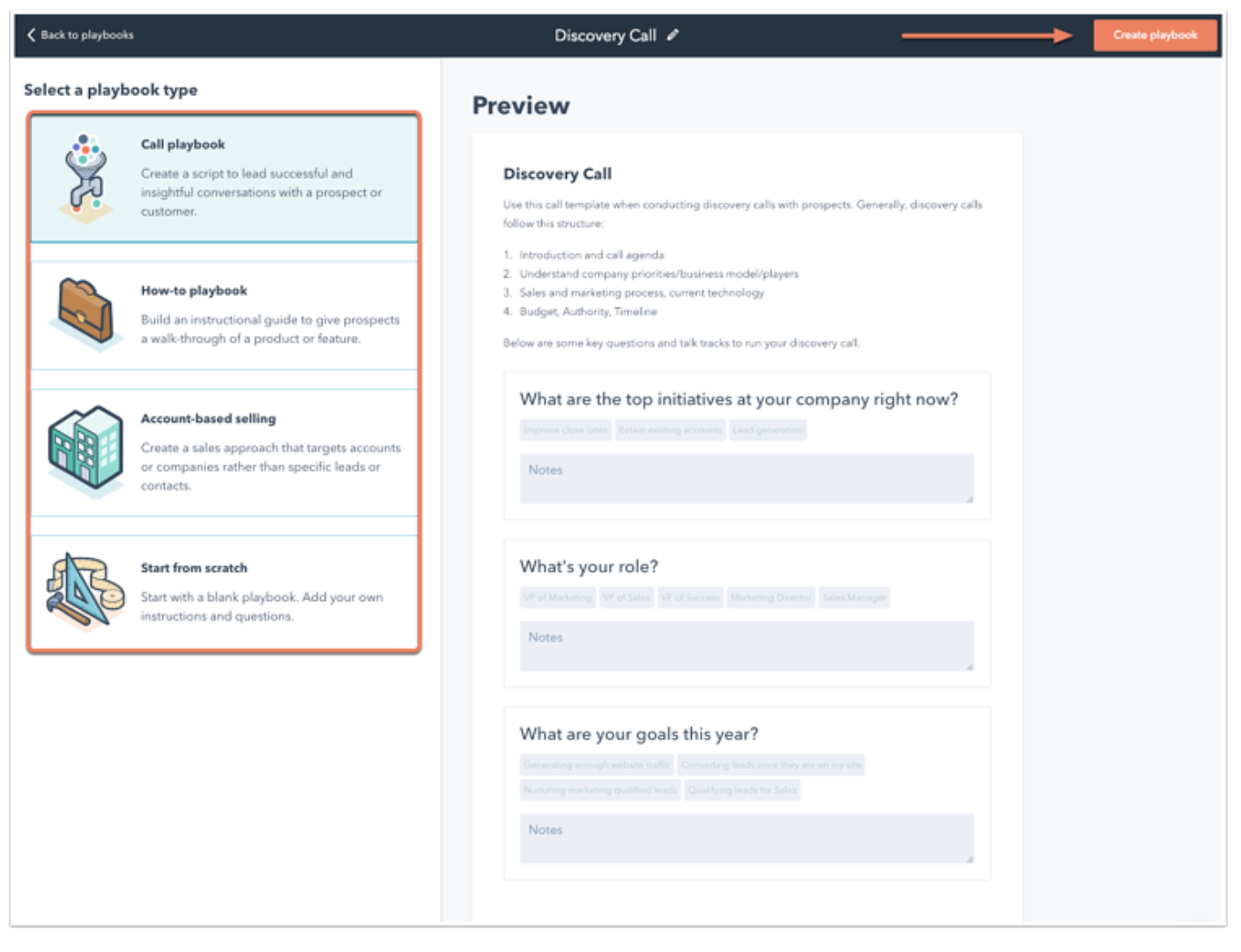This screenshot has height=952, width=1241.
Task: Toggle 'Qualifying leads for Sales' goal tag
Action: (x=741, y=790)
